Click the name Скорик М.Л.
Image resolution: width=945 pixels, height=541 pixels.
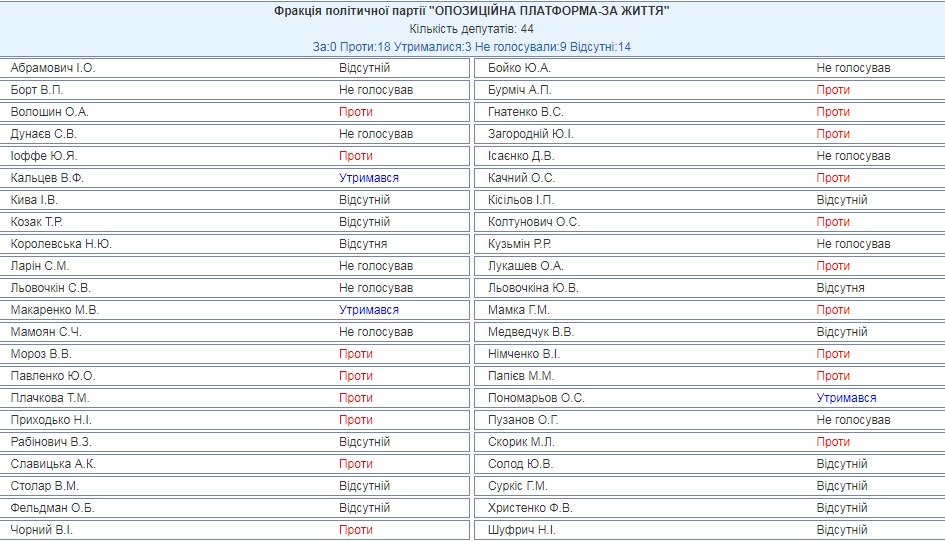tap(521, 442)
